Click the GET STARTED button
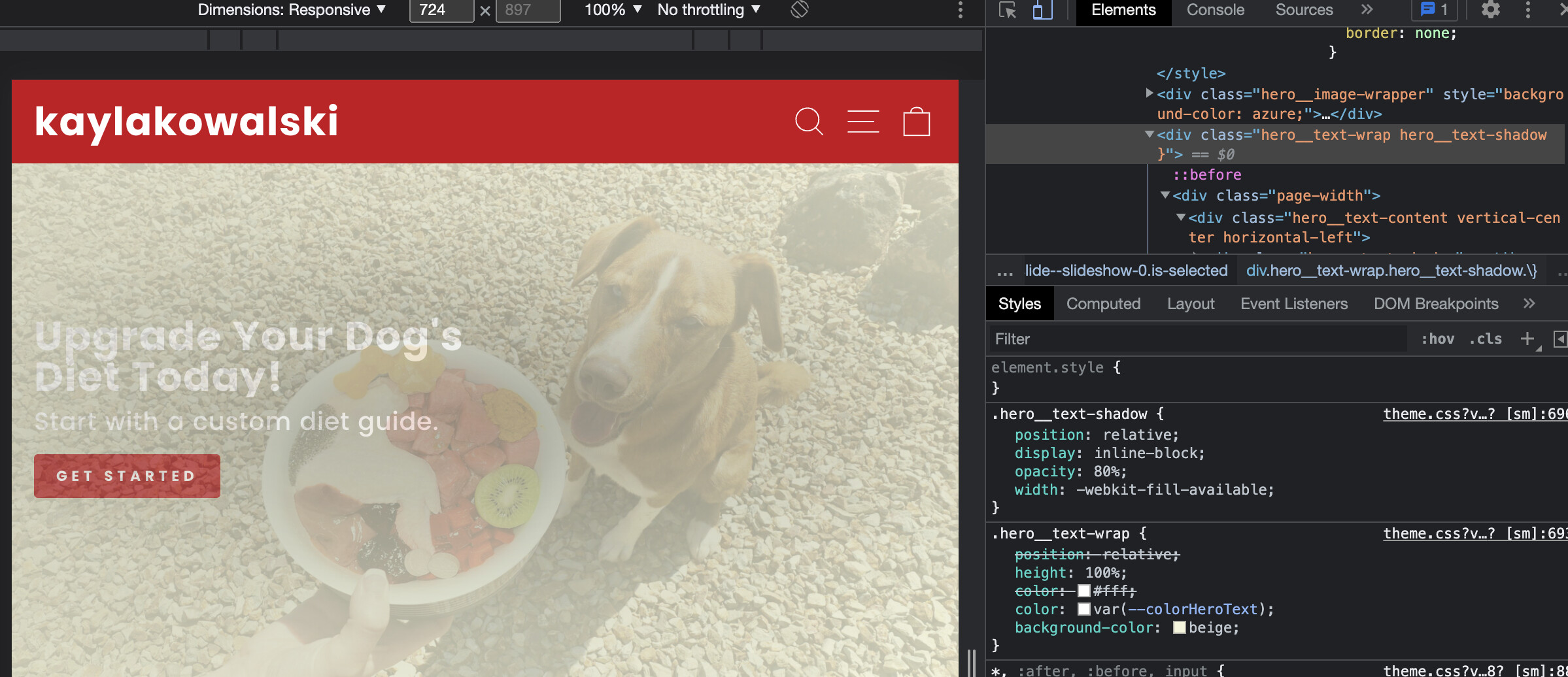1568x677 pixels. [x=127, y=476]
